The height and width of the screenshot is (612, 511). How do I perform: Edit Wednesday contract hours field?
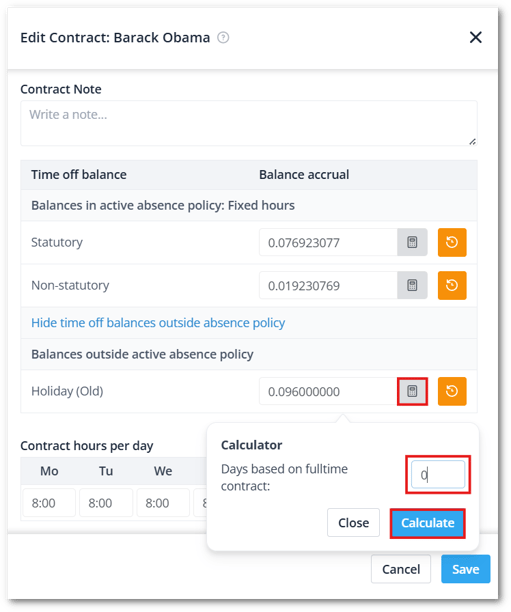pos(163,503)
